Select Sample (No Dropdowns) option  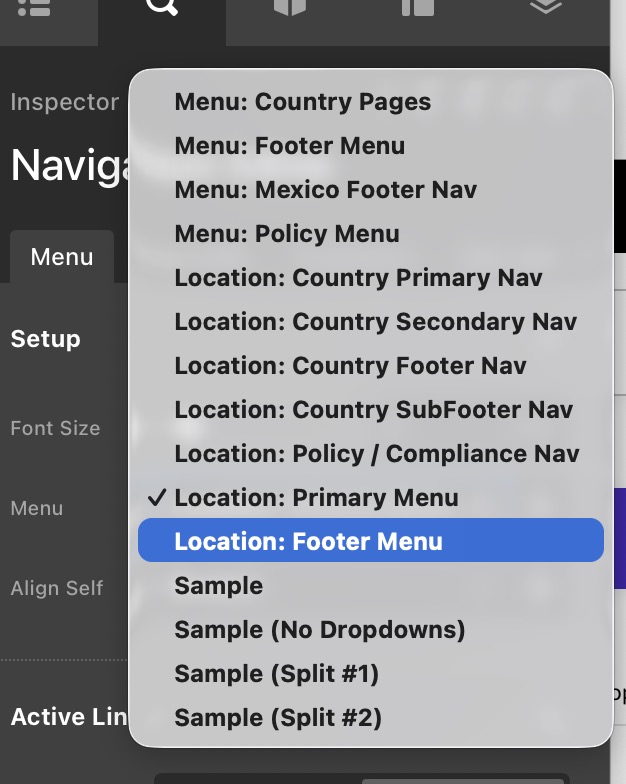click(x=370, y=630)
